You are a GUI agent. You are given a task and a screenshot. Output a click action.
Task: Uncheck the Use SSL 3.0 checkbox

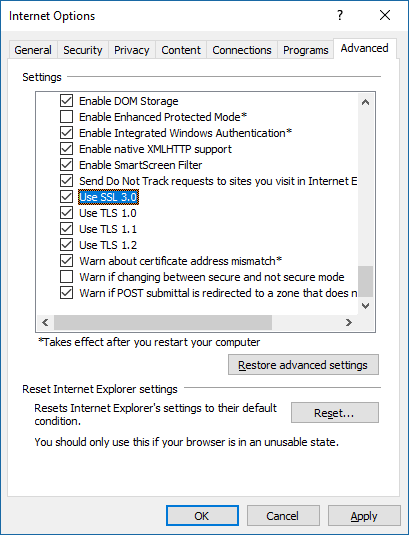coord(67,197)
